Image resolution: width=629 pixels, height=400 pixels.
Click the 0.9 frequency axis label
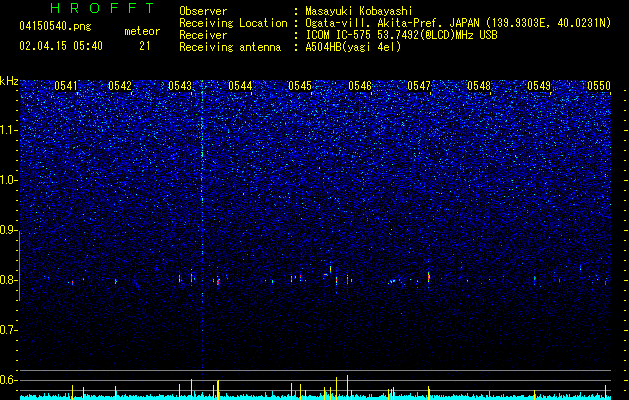(x=8, y=230)
